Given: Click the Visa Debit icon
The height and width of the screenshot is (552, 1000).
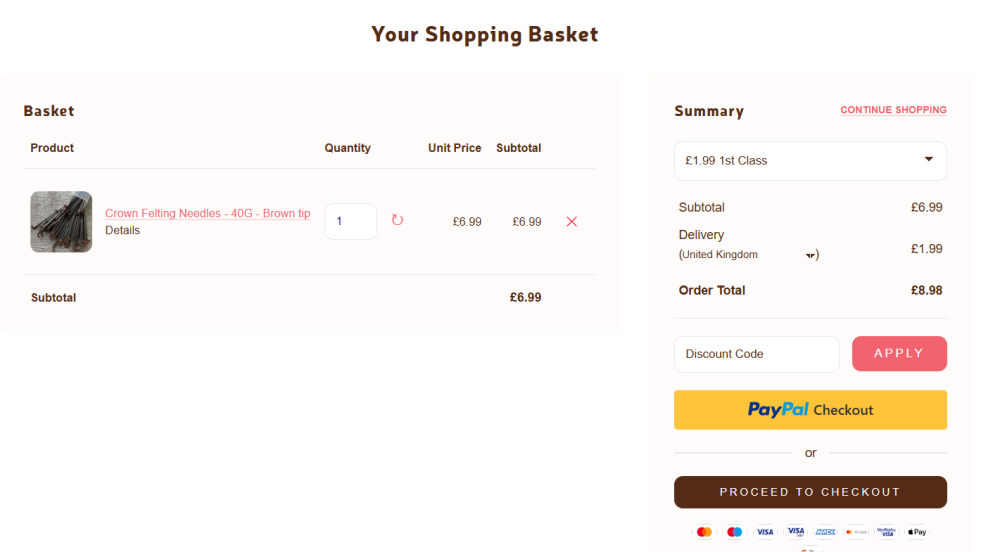Looking at the screenshot, I should click(x=796, y=532).
